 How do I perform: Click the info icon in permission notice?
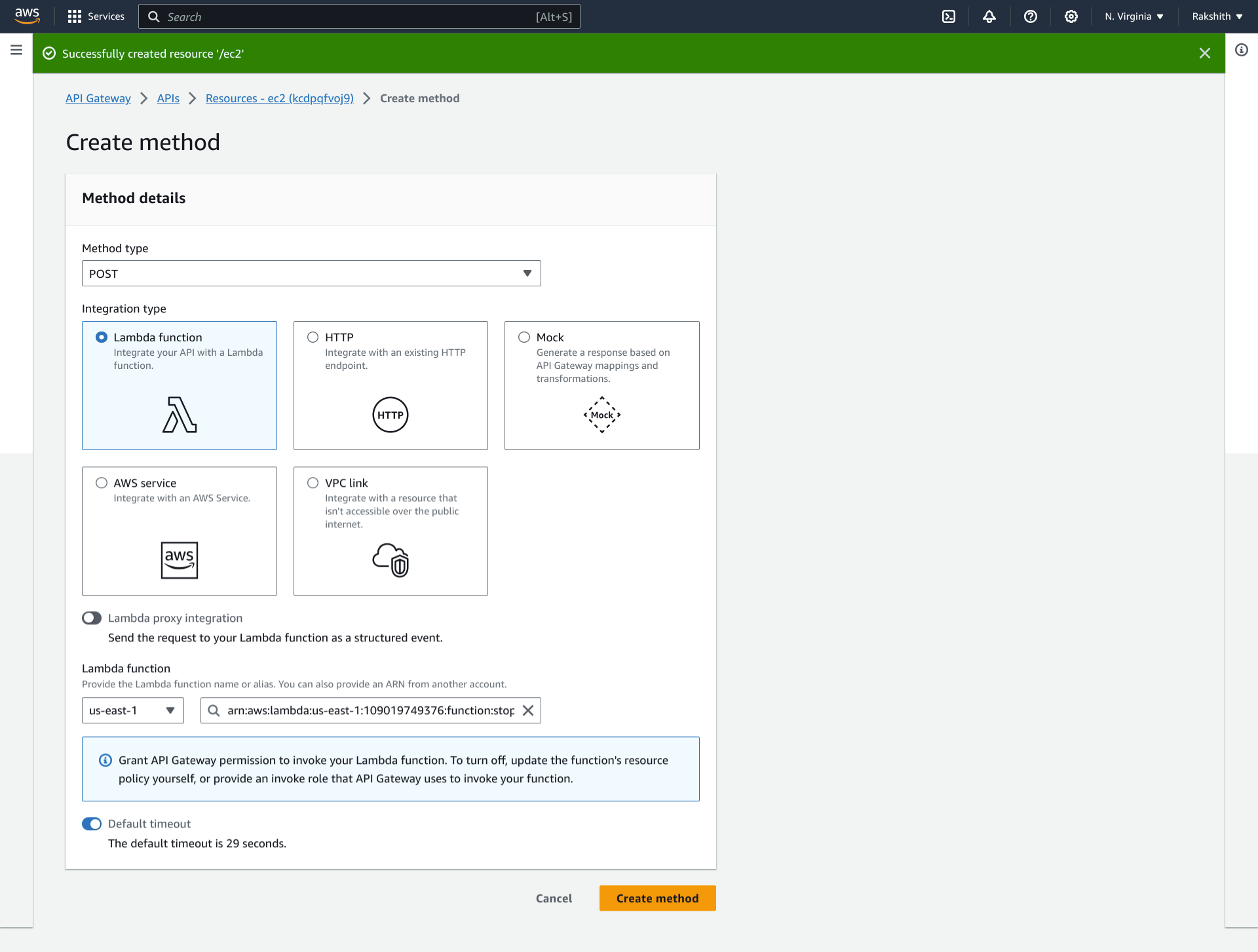pyautogui.click(x=105, y=760)
